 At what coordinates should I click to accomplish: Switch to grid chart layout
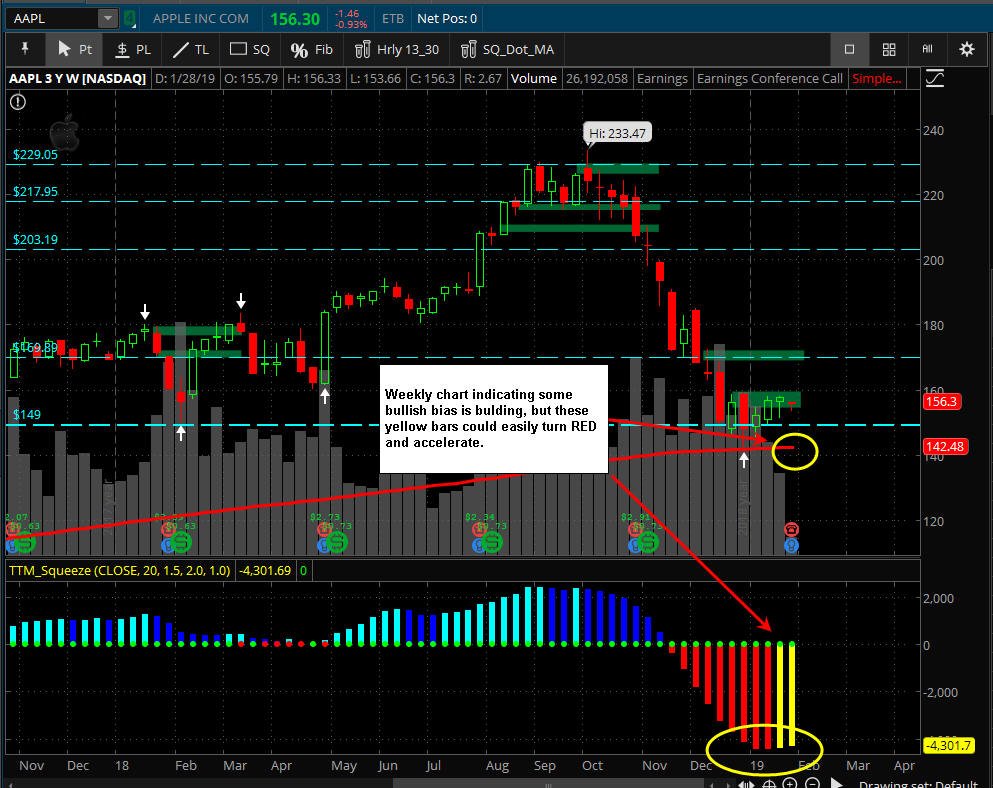pos(889,49)
